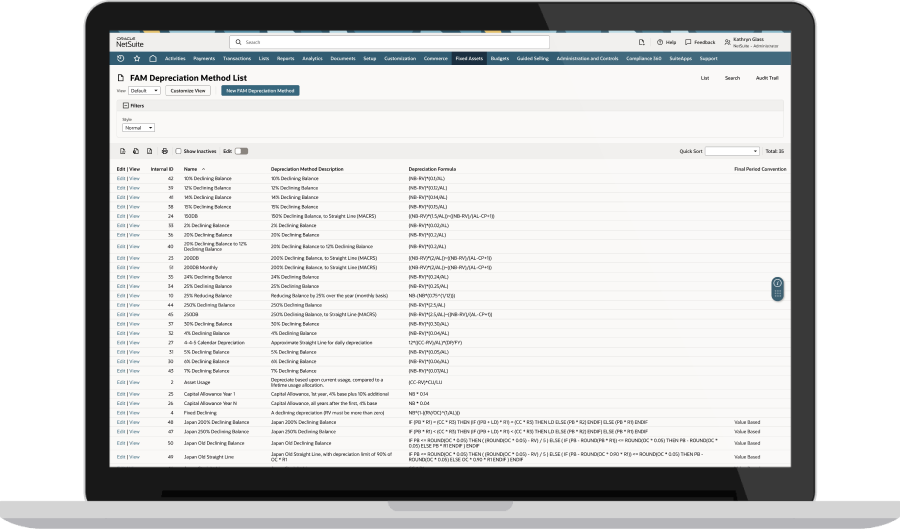The width and height of the screenshot is (900, 529).
Task: Click the Oracle NetSuite logo
Action: coord(129,42)
